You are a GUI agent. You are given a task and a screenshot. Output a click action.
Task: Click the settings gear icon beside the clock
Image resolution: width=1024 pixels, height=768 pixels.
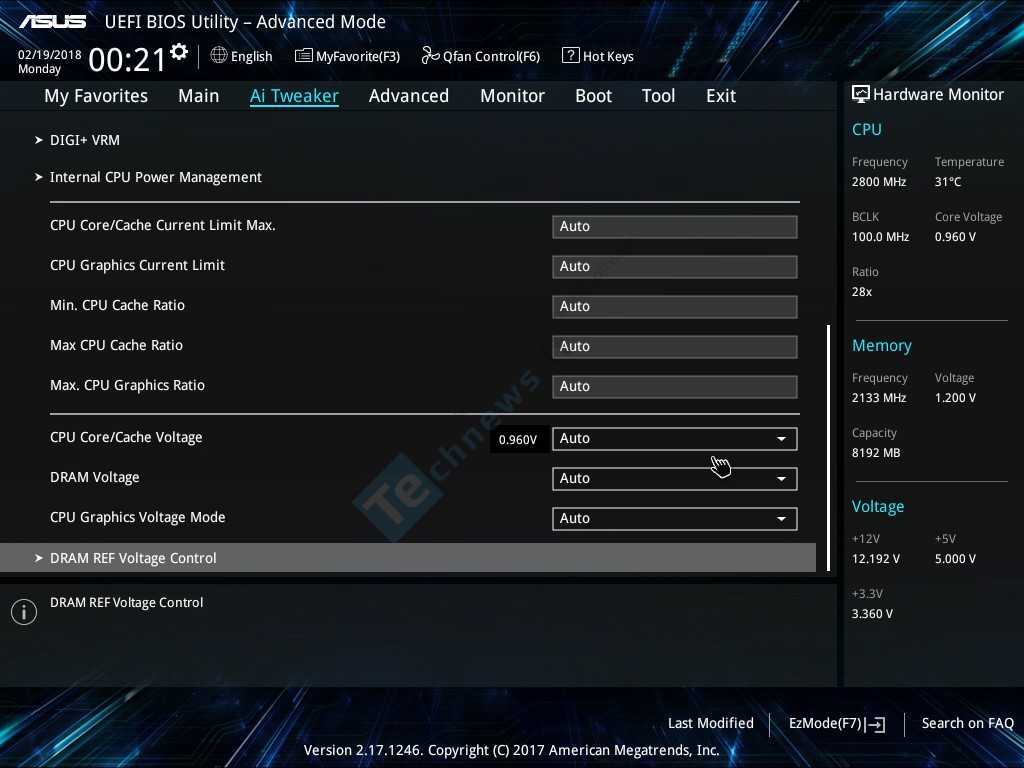coord(179,52)
